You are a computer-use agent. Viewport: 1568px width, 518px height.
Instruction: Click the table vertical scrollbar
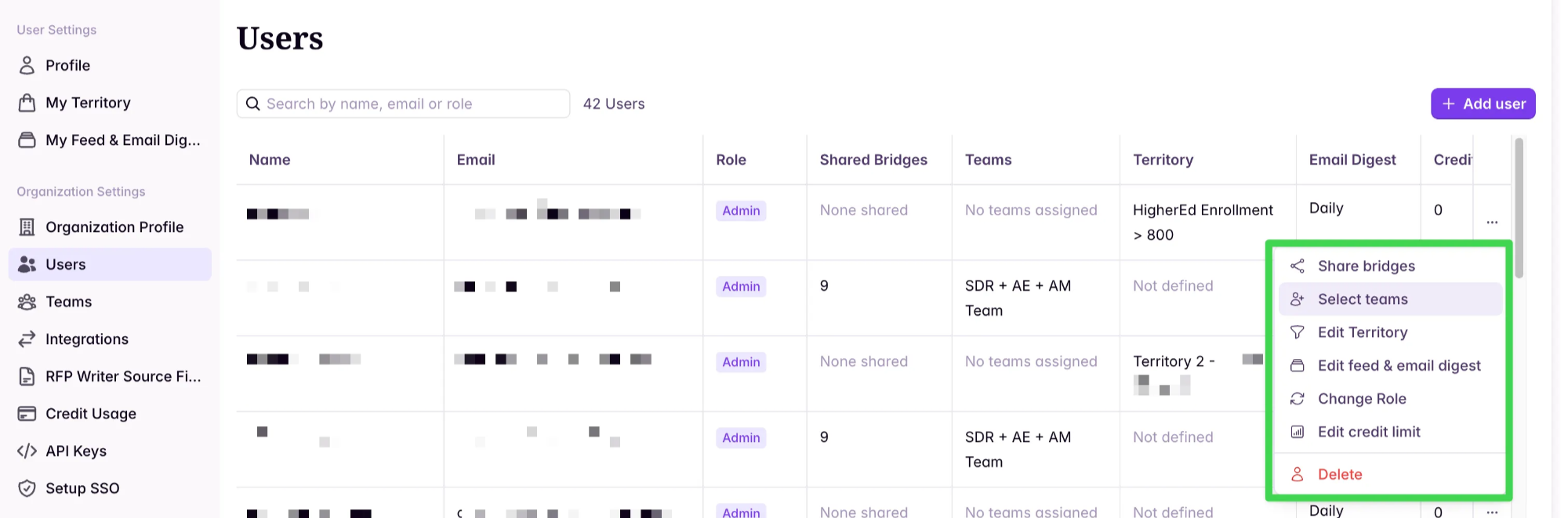pos(1519,208)
